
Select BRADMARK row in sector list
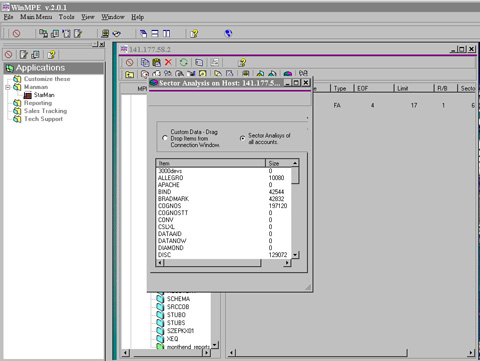click(223, 199)
